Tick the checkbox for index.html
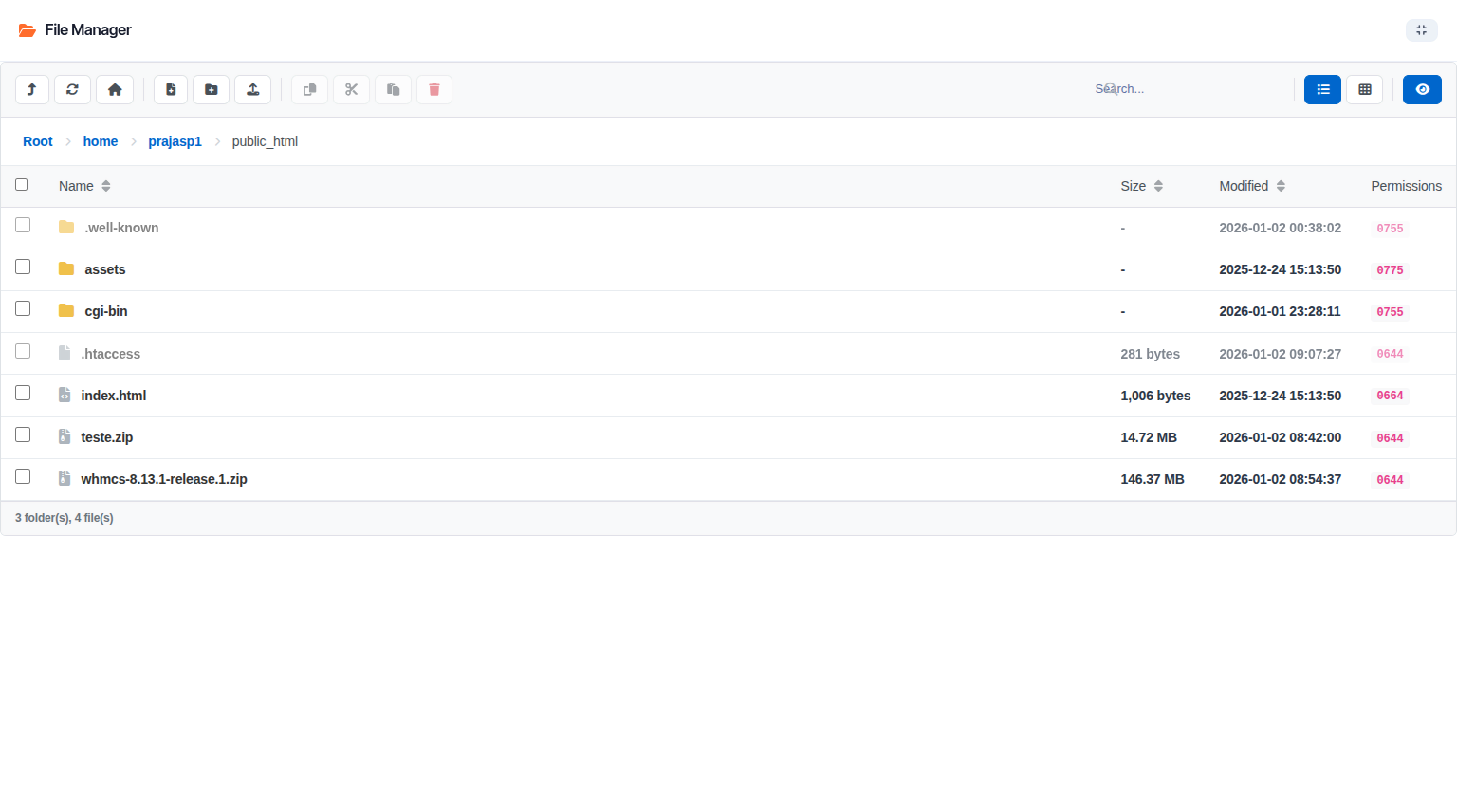 pyautogui.click(x=23, y=393)
